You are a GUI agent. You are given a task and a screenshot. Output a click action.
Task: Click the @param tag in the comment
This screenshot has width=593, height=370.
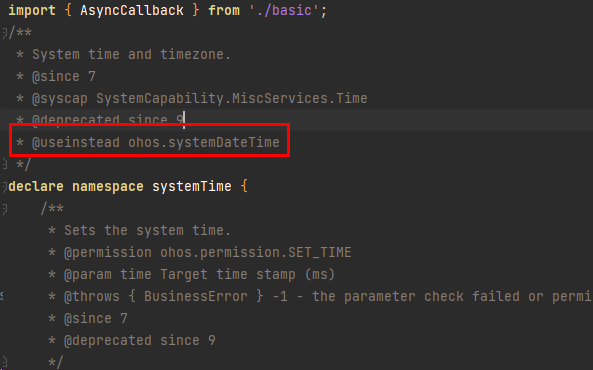pyautogui.click(x=88, y=274)
